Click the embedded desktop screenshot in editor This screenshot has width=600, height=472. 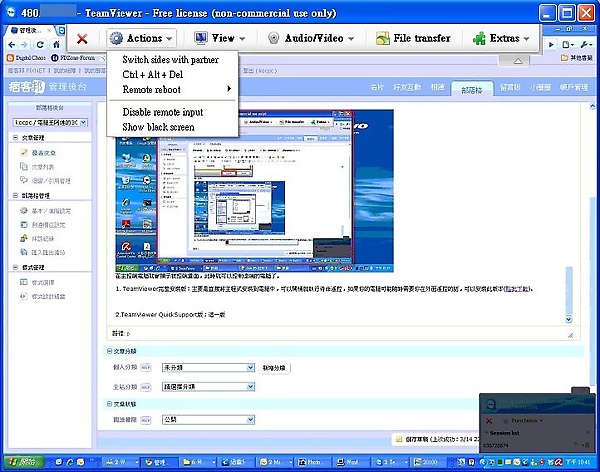point(254,191)
